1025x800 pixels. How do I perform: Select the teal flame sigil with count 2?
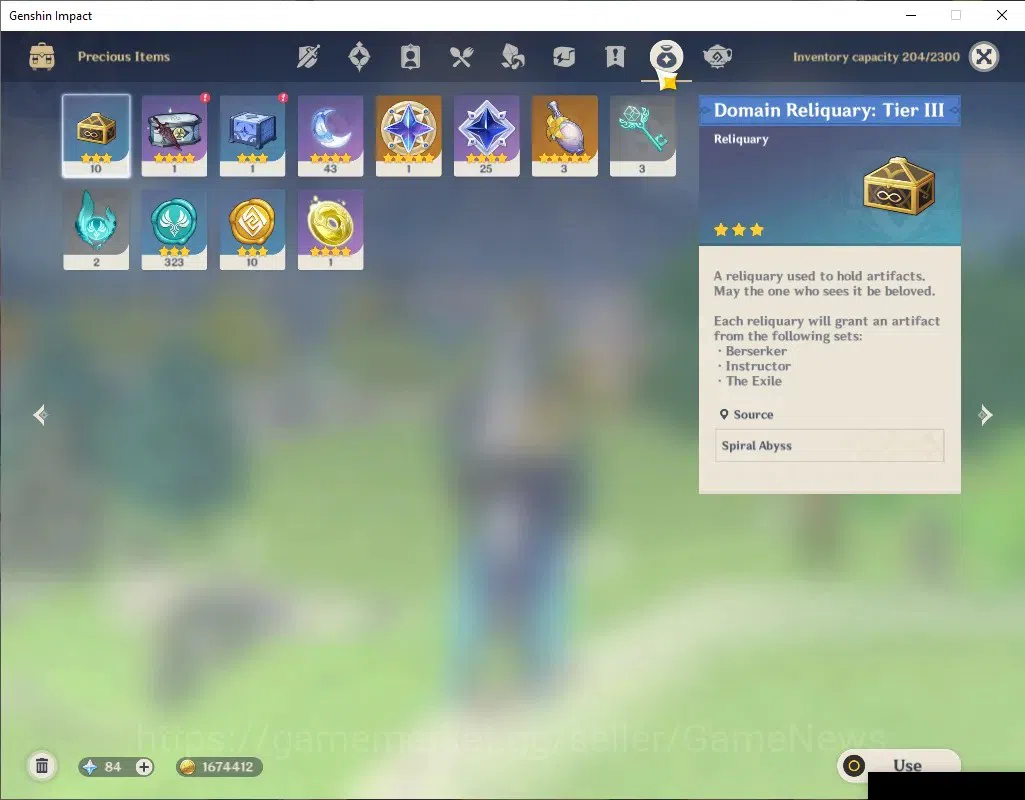96,229
